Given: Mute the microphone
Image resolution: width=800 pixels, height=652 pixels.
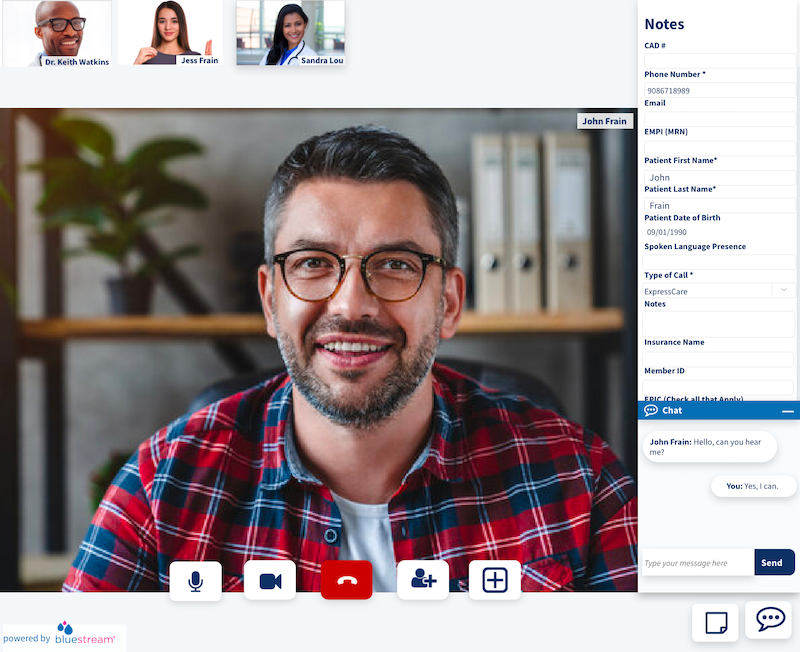Looking at the screenshot, I should (195, 581).
